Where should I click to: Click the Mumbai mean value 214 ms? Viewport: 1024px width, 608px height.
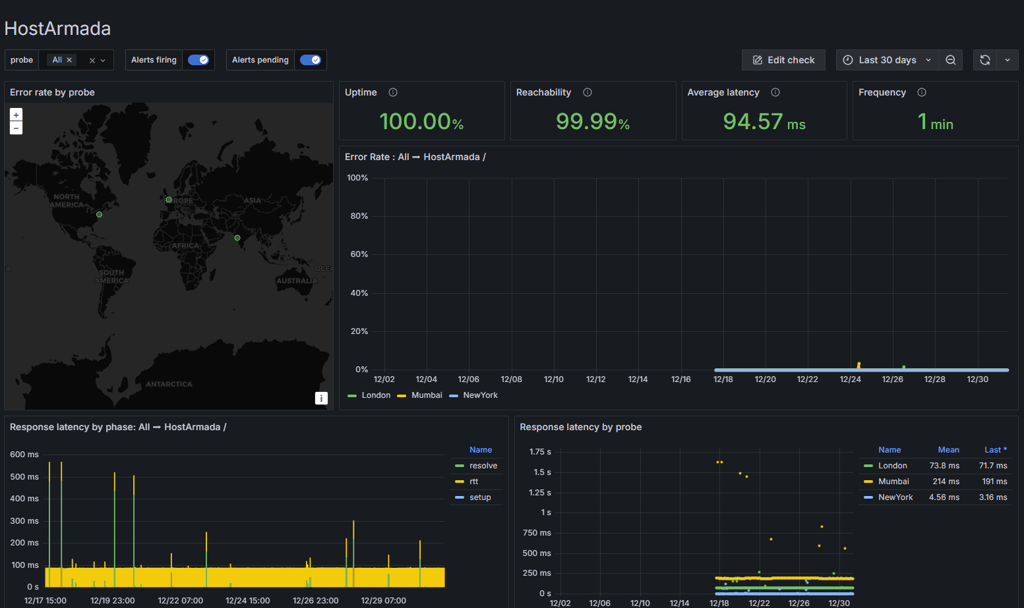pos(946,481)
